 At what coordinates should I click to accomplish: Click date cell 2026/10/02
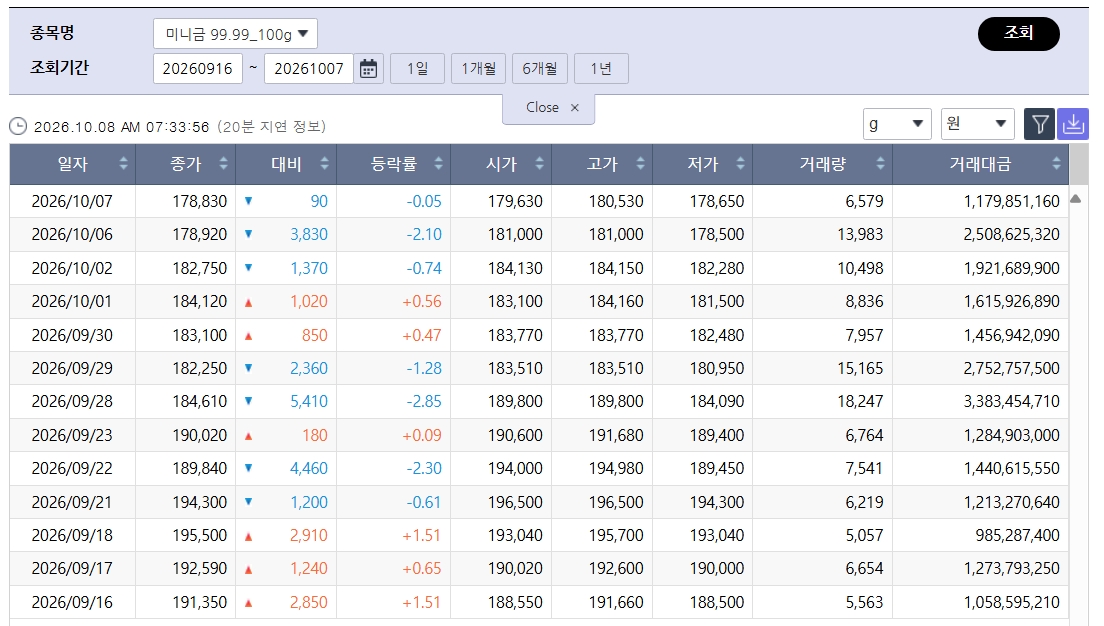click(x=72, y=268)
